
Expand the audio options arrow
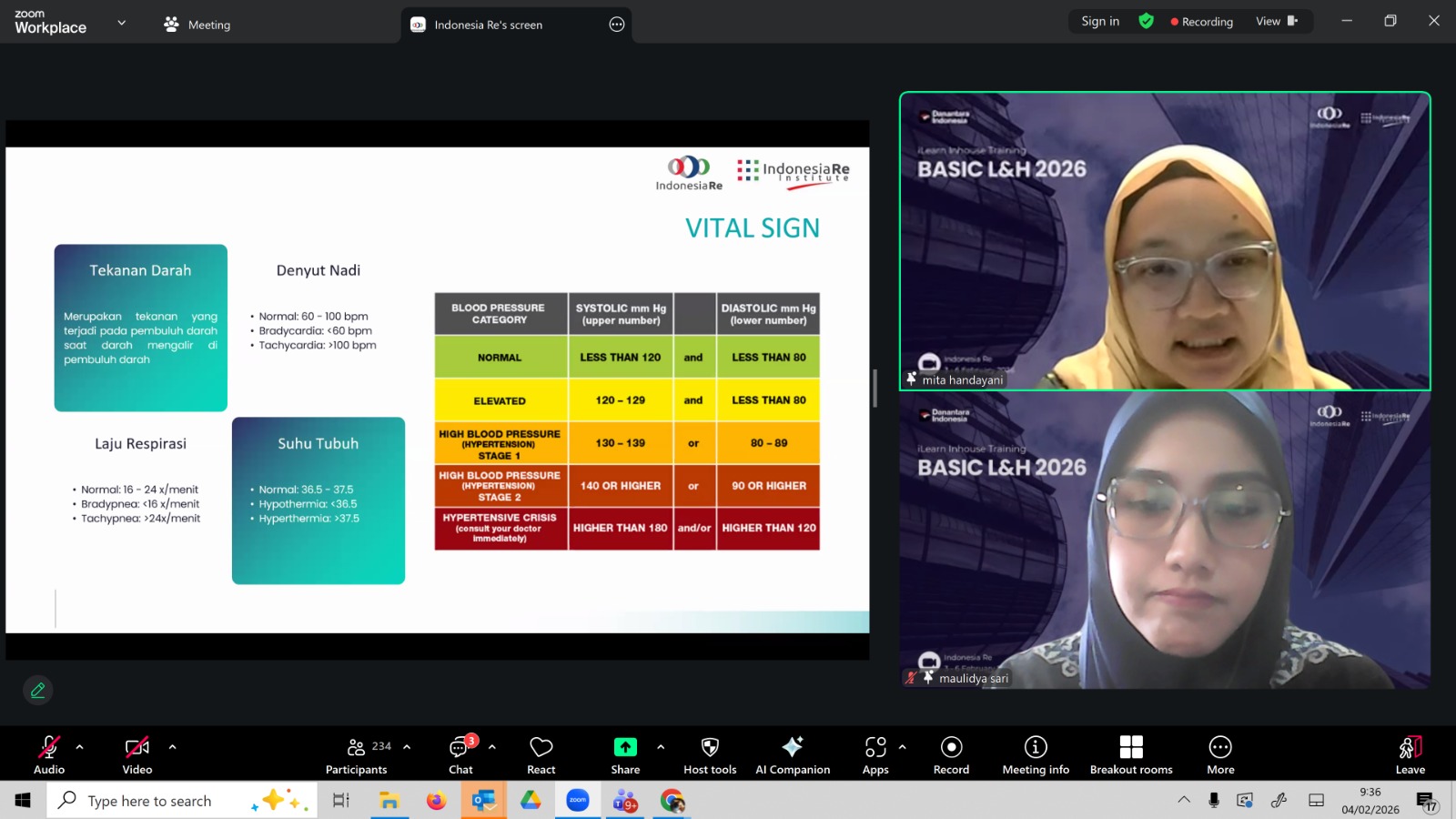[80, 747]
